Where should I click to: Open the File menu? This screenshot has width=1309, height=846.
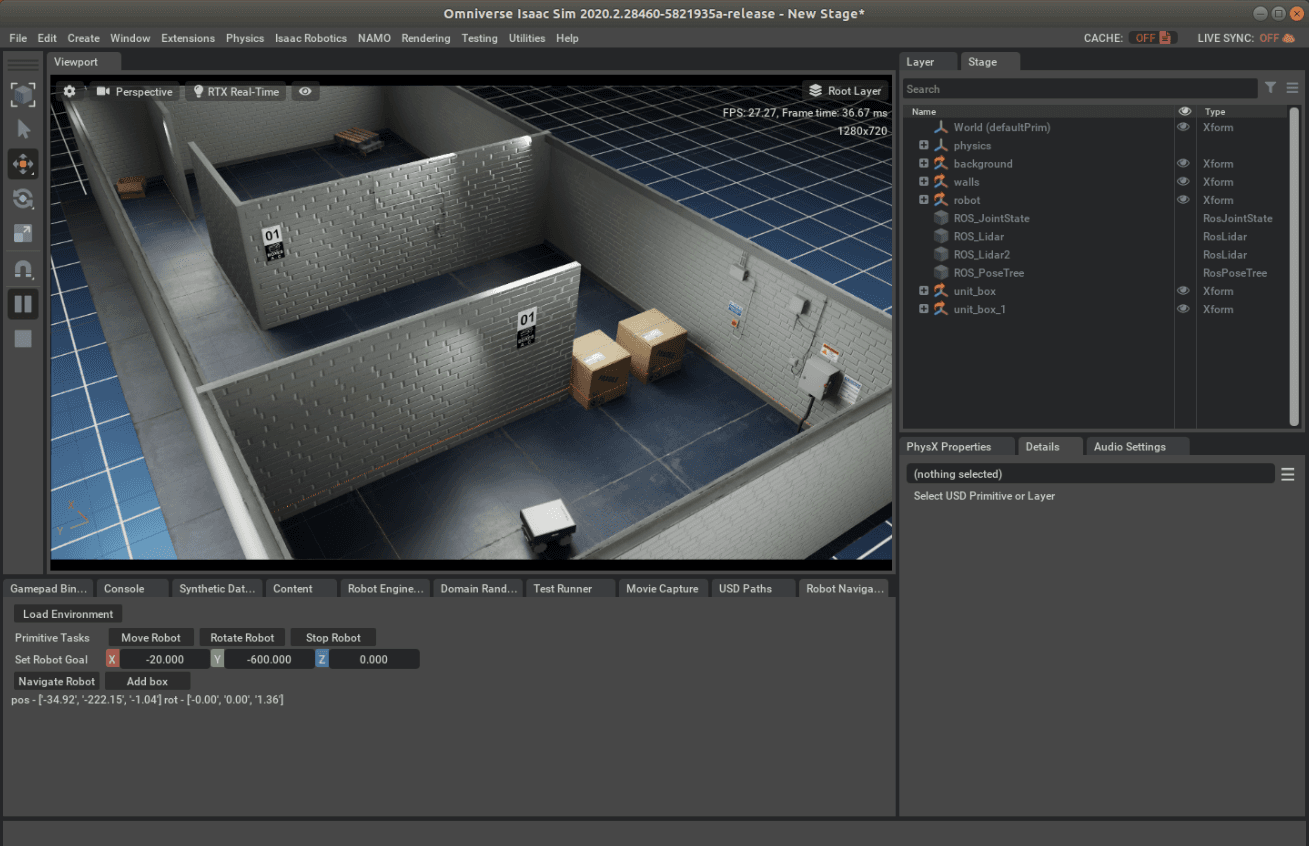point(18,38)
